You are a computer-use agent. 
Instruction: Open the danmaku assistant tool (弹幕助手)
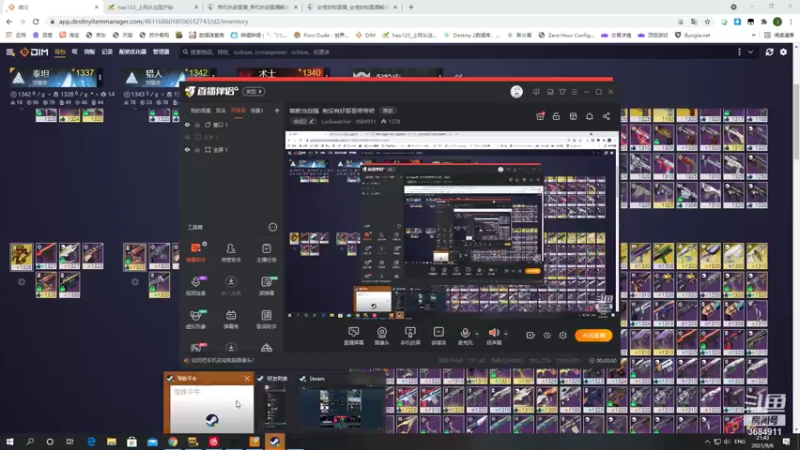click(x=196, y=252)
